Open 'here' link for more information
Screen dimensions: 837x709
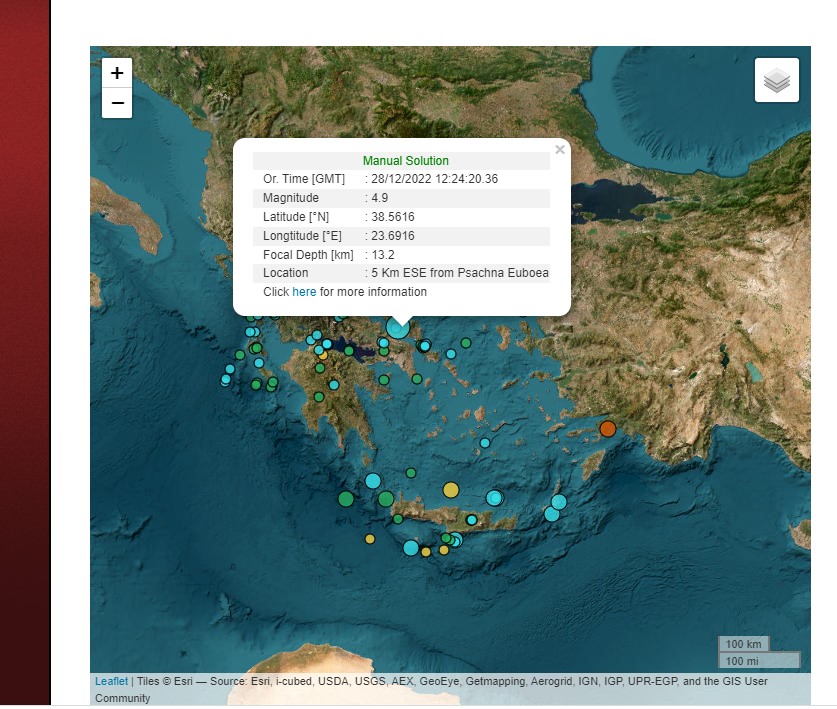coord(304,292)
